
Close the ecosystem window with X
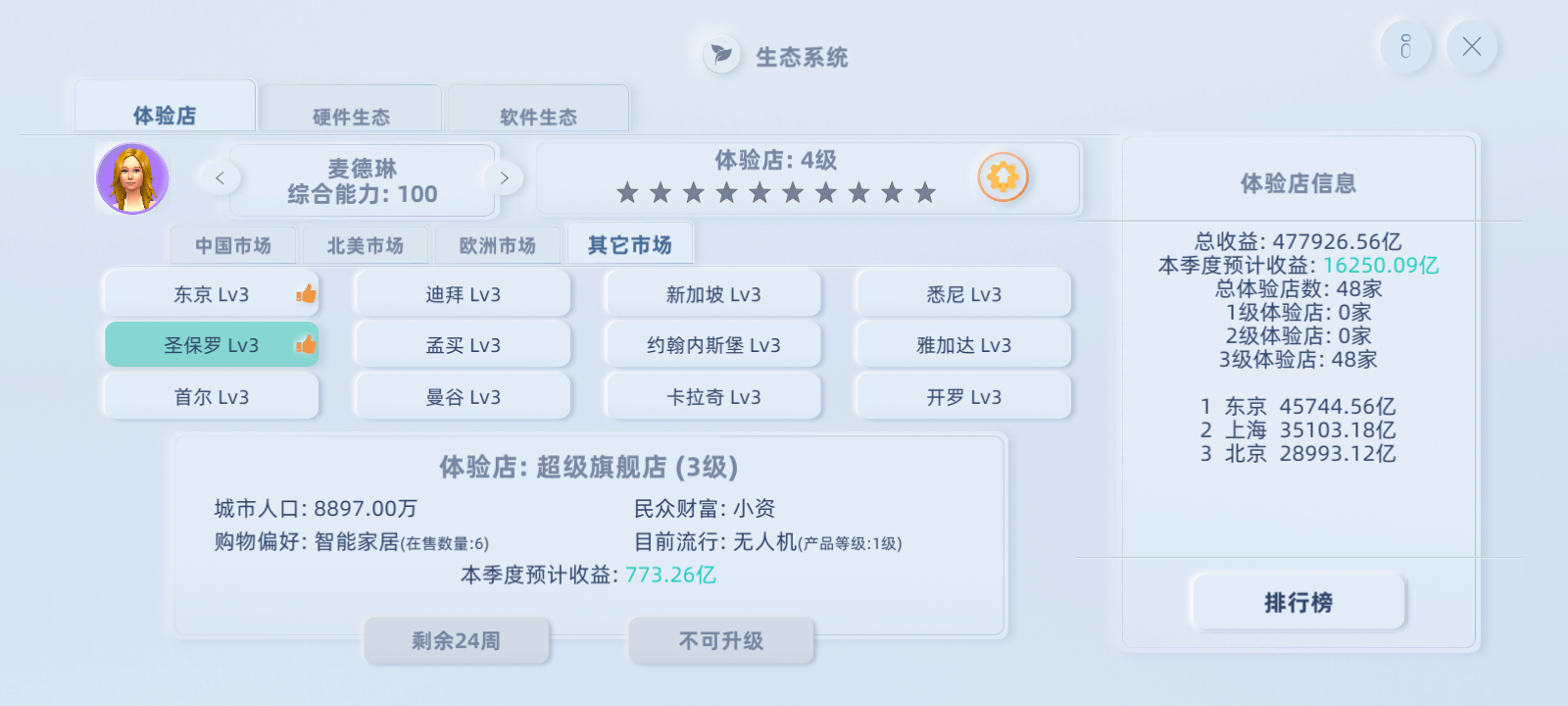[1471, 46]
